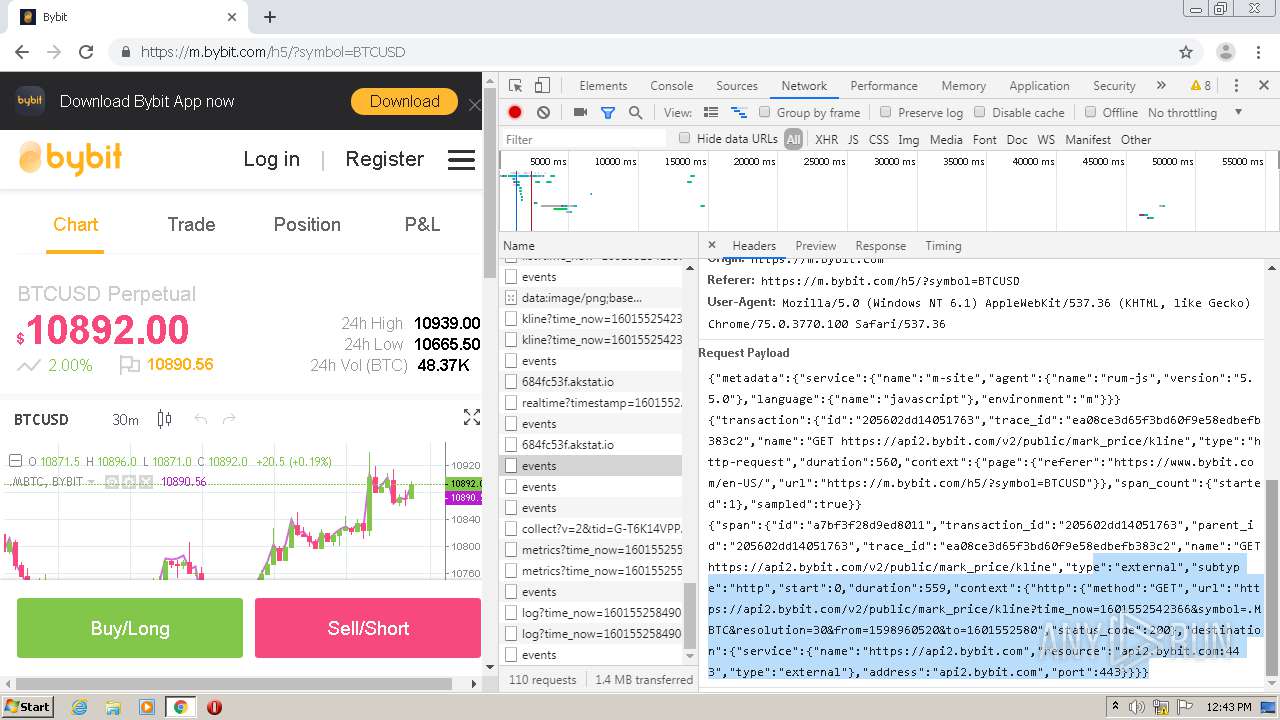Open the Chrome profile avatar
Image resolution: width=1280 pixels, height=720 pixels.
[x=1225, y=52]
